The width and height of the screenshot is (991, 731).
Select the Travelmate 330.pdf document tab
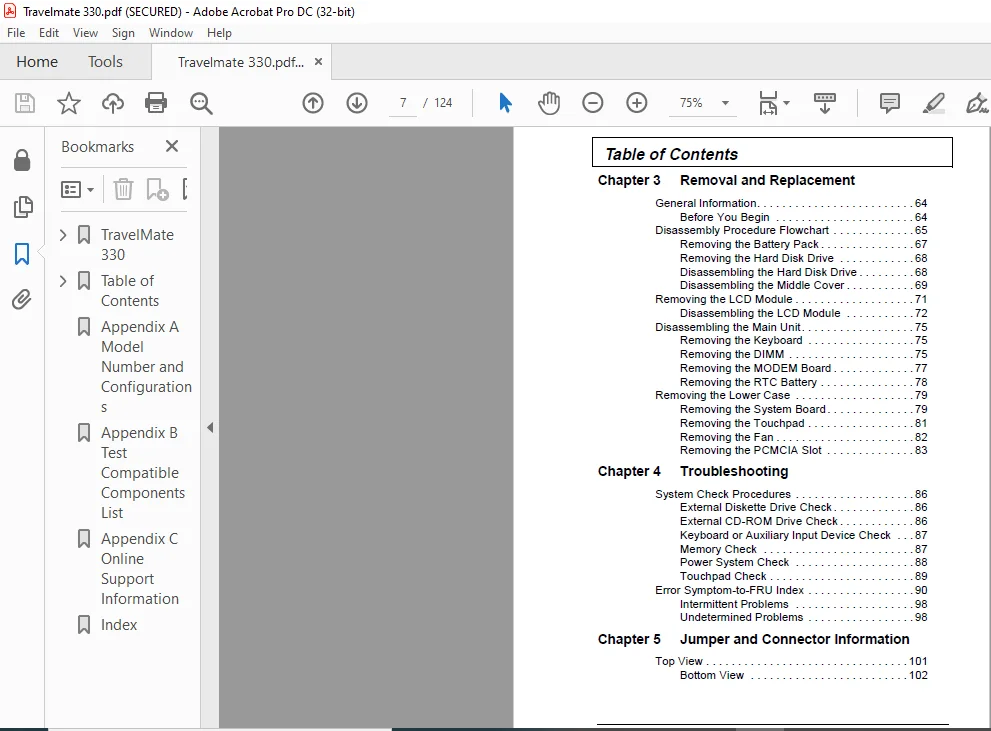[x=241, y=62]
